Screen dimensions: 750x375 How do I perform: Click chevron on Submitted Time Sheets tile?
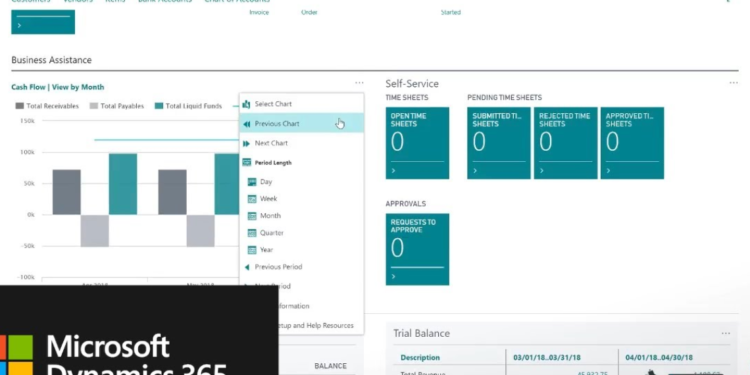[x=475, y=171]
